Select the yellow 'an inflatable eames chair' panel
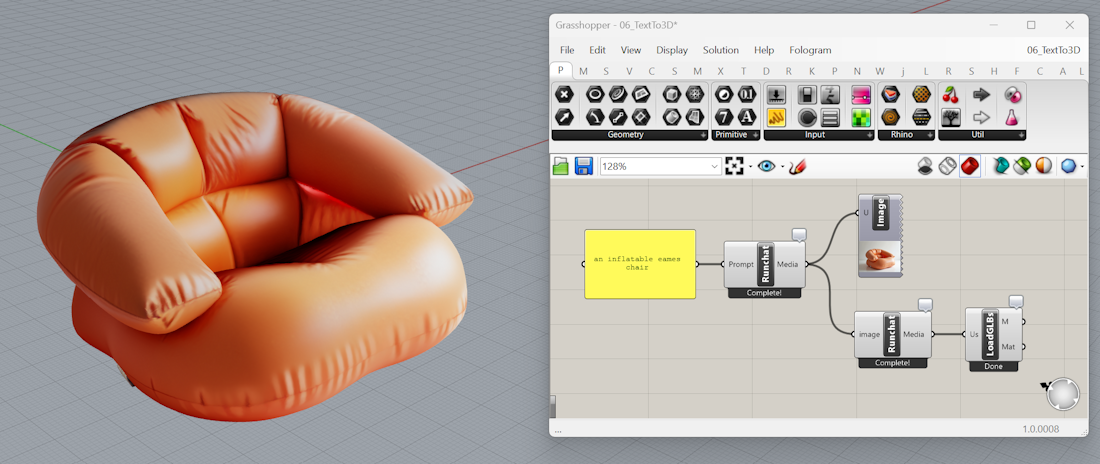 point(640,264)
